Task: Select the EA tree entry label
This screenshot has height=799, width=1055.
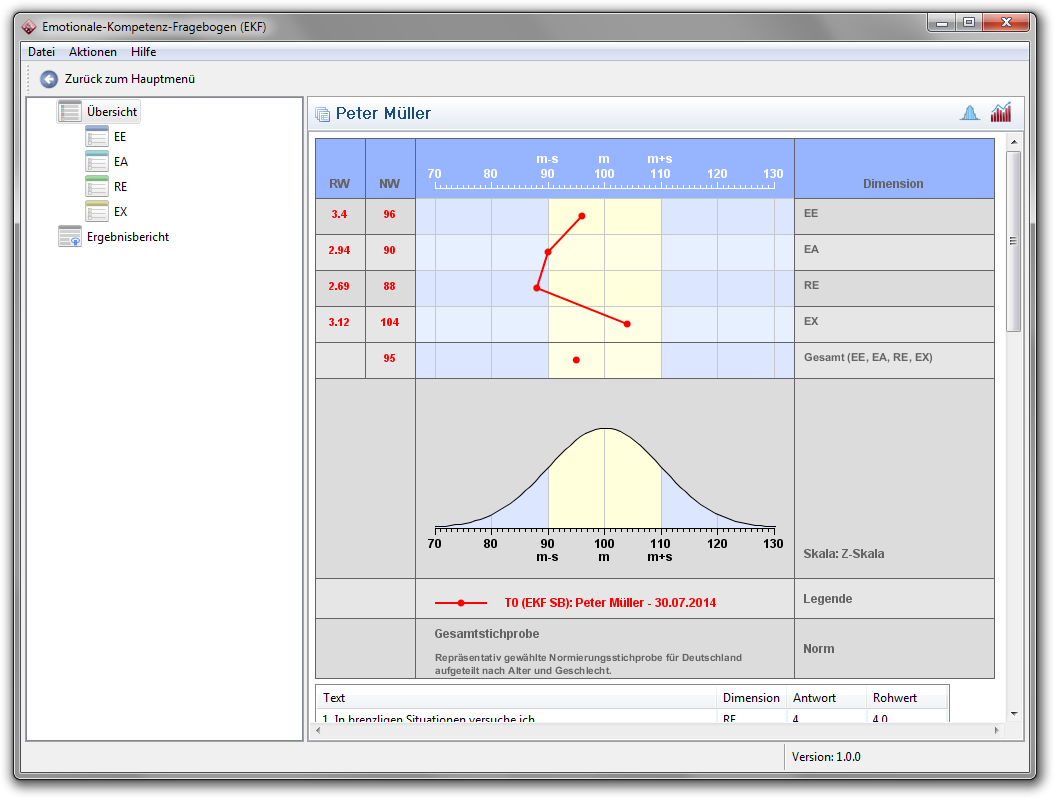Action: tap(120, 161)
